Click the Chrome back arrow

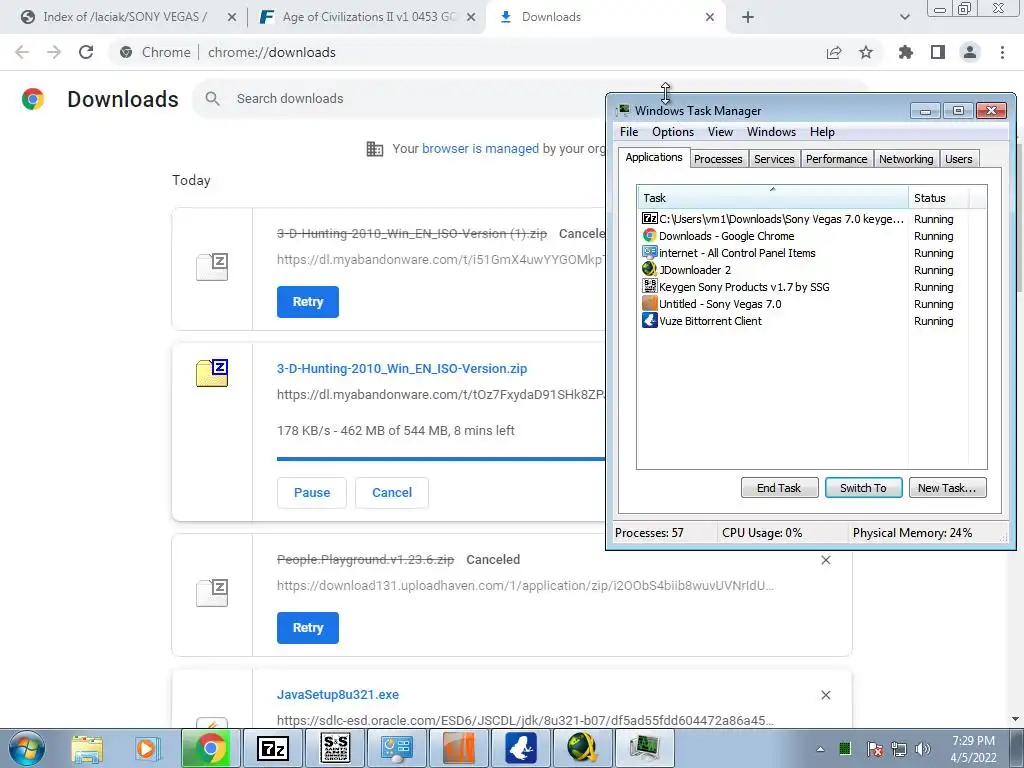pyautogui.click(x=22, y=52)
